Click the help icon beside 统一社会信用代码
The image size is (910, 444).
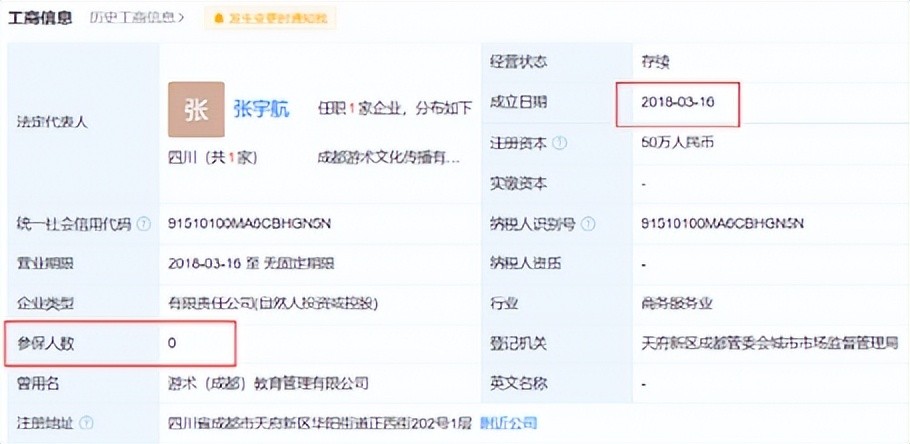(x=143, y=223)
